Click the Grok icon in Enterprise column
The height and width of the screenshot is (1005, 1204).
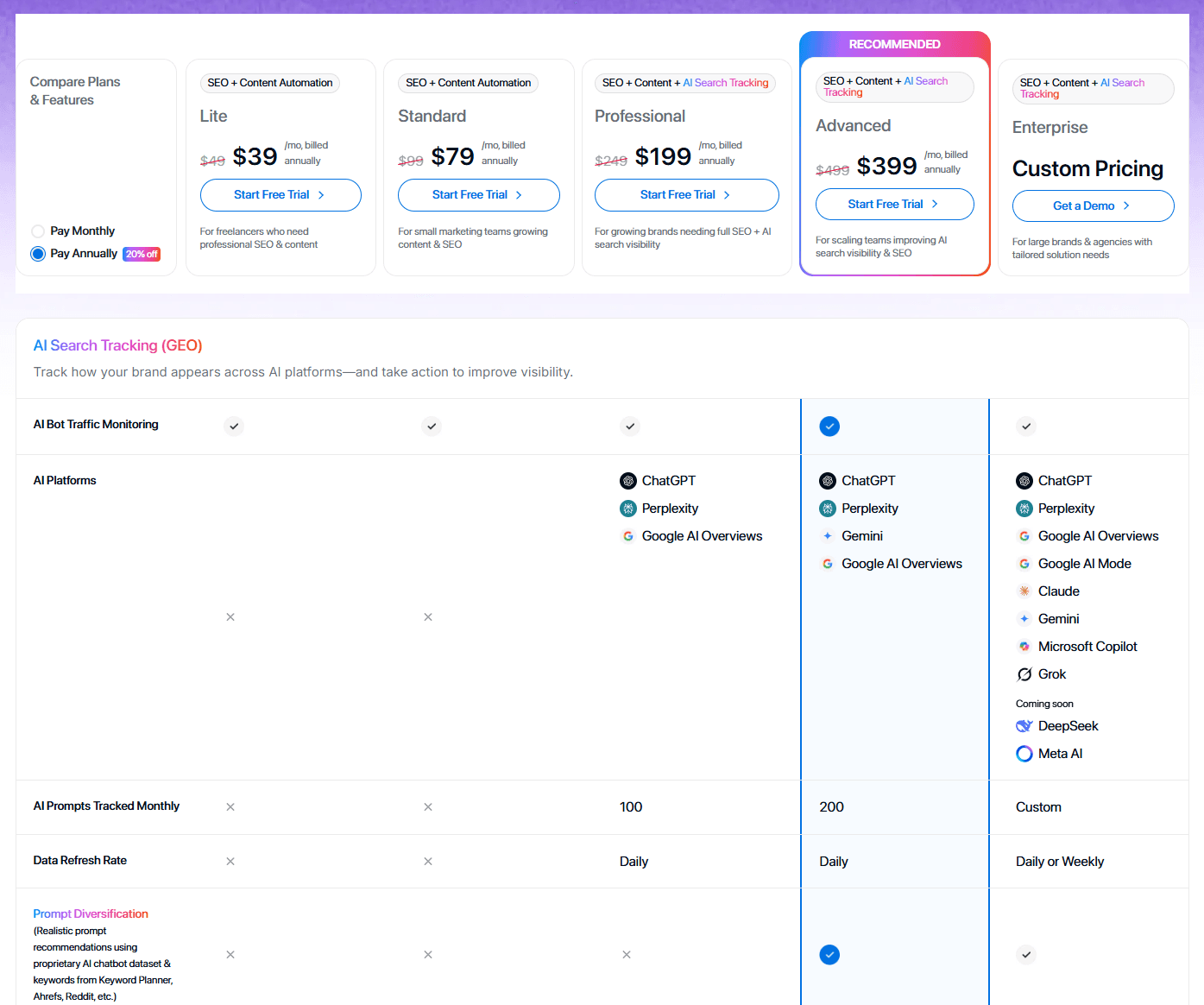click(1024, 674)
